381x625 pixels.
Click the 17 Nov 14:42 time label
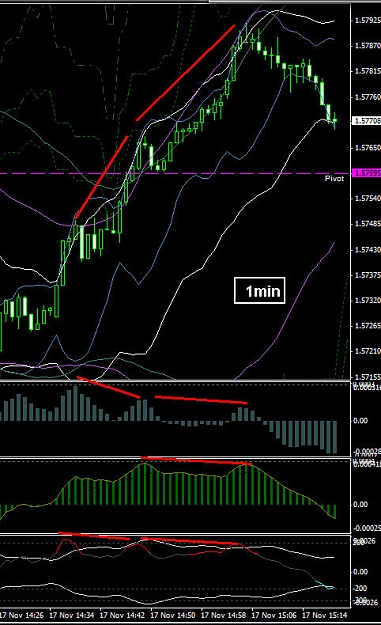(x=122, y=615)
